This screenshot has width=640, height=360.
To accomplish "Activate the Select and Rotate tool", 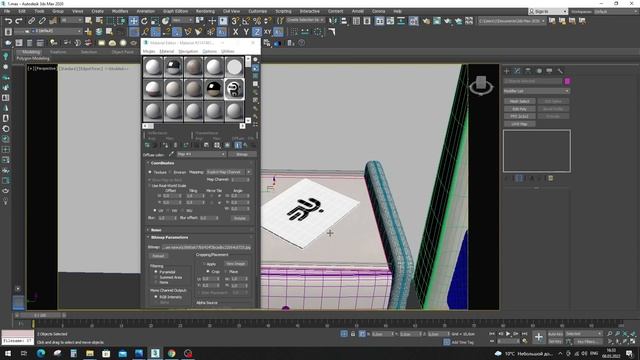I will pos(144,20).
